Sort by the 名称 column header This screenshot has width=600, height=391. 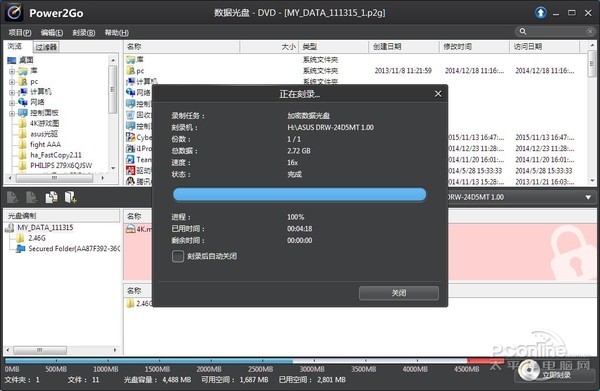coord(181,47)
